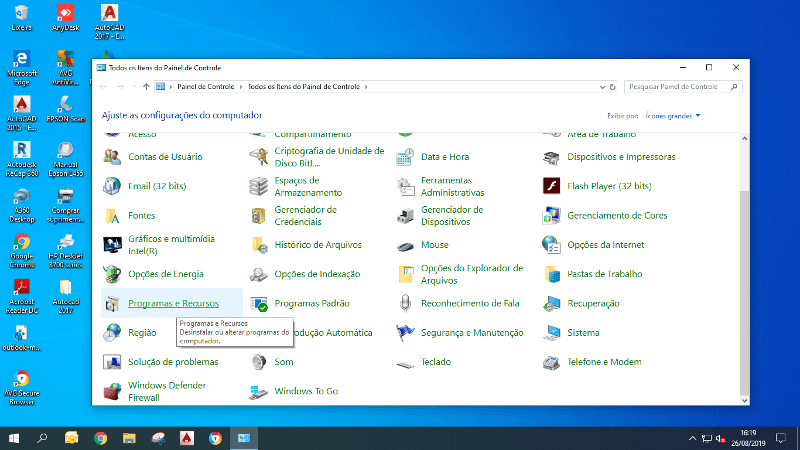800x450 pixels.
Task: Open the Gerenciador de Credenciais icon
Action: [259, 216]
